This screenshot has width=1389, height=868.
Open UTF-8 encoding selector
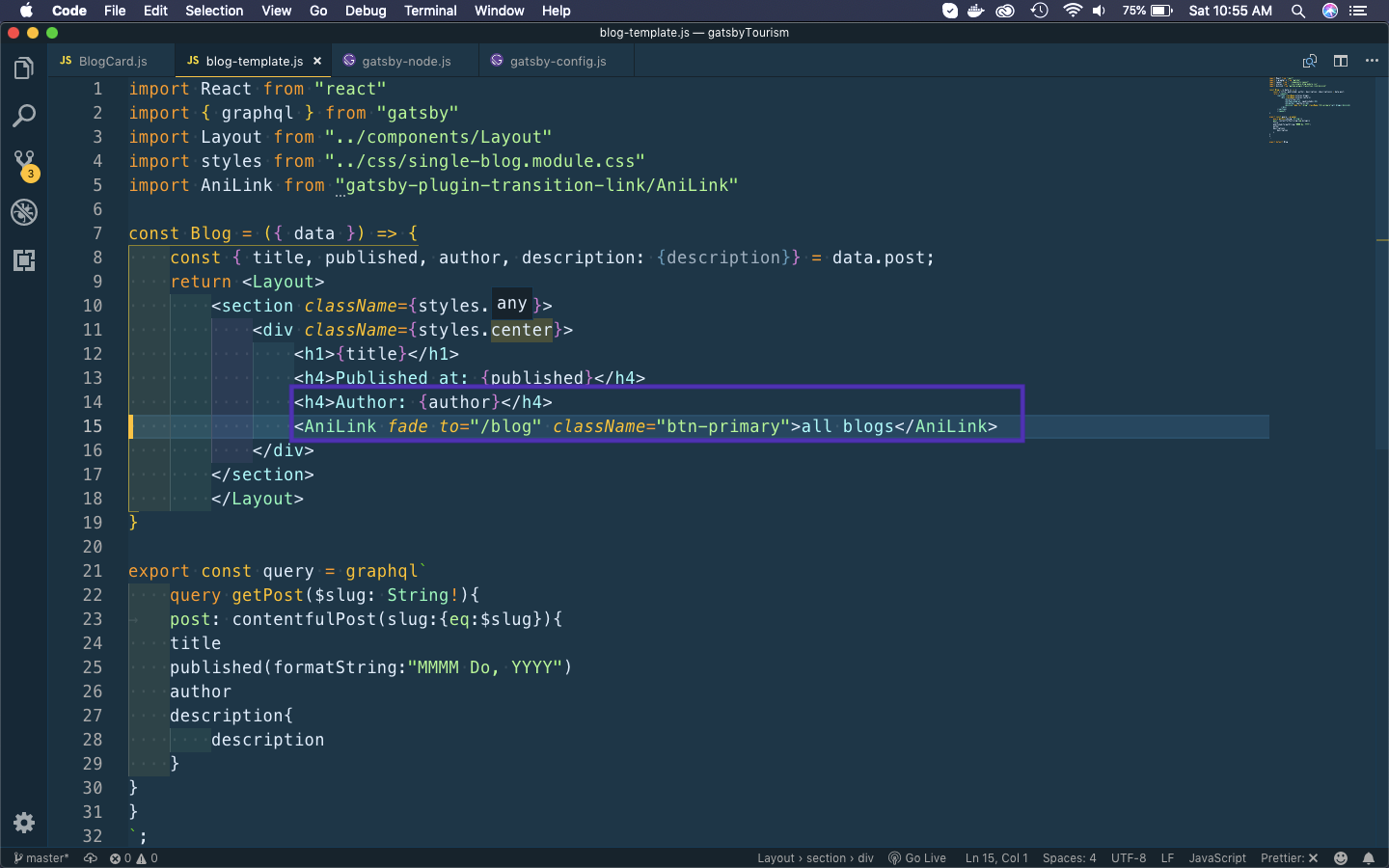pos(1128,858)
